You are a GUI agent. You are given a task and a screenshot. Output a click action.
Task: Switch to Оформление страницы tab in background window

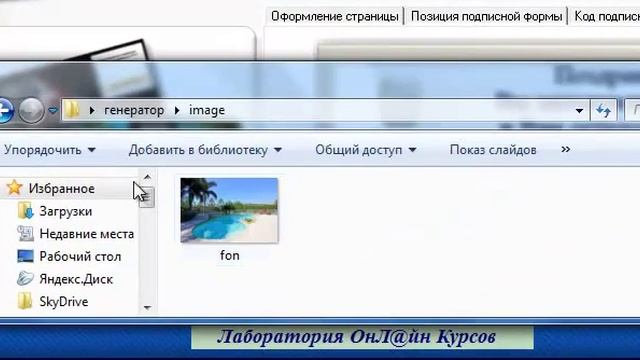coord(334,16)
